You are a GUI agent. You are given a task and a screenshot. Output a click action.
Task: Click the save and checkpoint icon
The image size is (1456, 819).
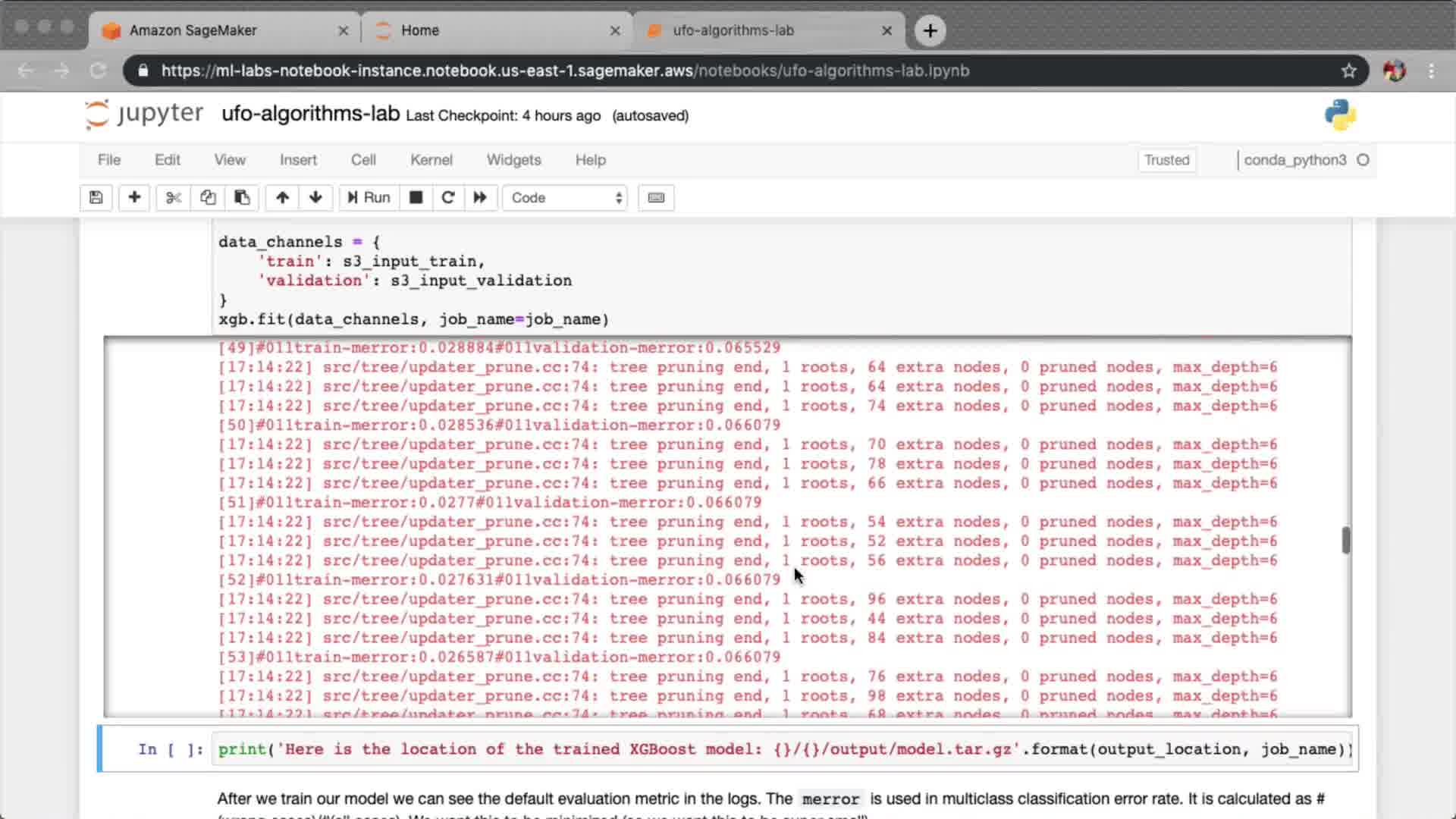coord(96,198)
